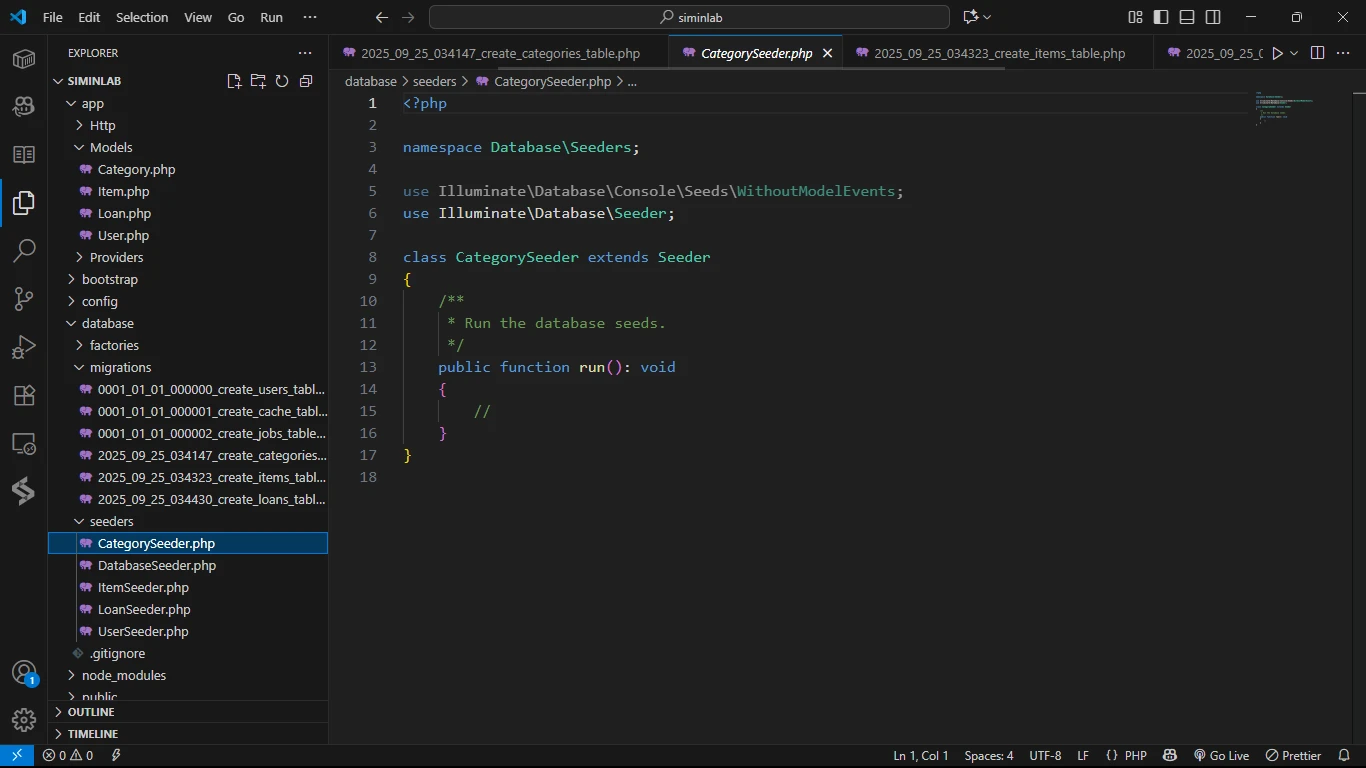
Task: Open the Selection menu
Action: tap(142, 17)
